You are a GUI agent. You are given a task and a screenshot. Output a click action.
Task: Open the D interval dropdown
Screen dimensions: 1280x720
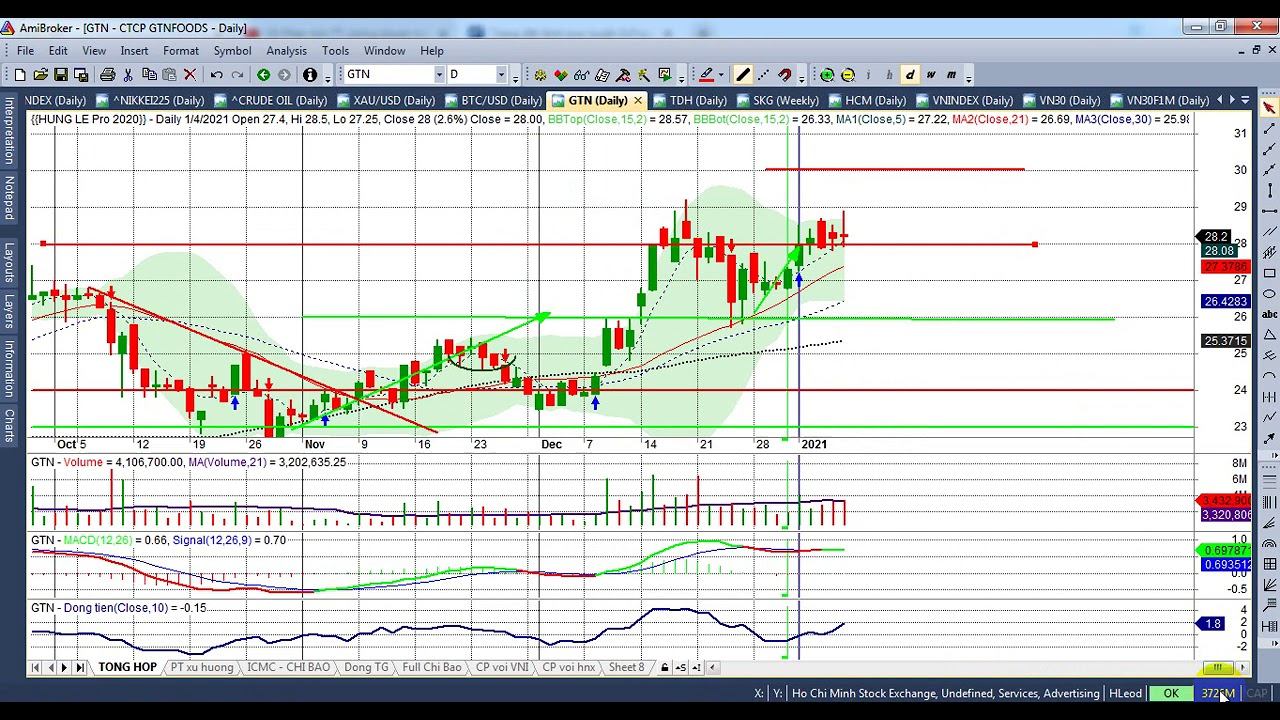[x=501, y=75]
